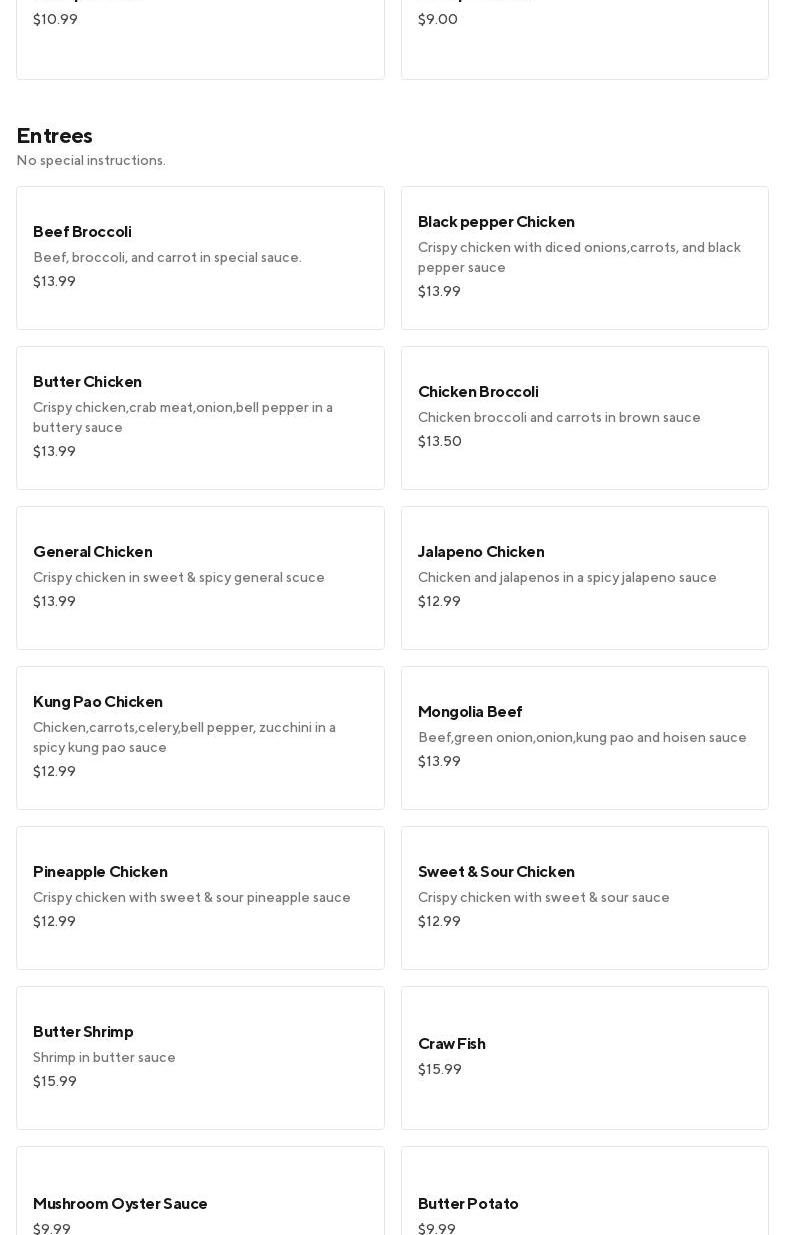Viewport: 785px width, 1235px height.
Task: Click the Entrees section heading
Action: coord(55,136)
